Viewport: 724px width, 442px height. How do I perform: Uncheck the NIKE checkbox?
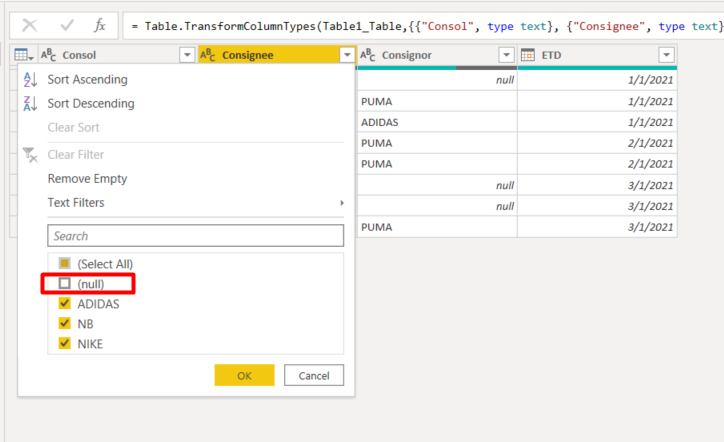point(65,343)
